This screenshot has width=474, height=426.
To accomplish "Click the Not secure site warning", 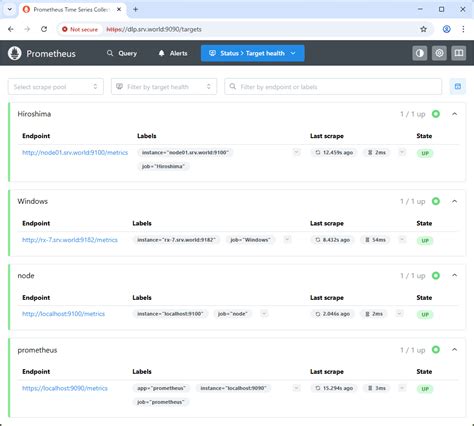I will (x=80, y=29).
